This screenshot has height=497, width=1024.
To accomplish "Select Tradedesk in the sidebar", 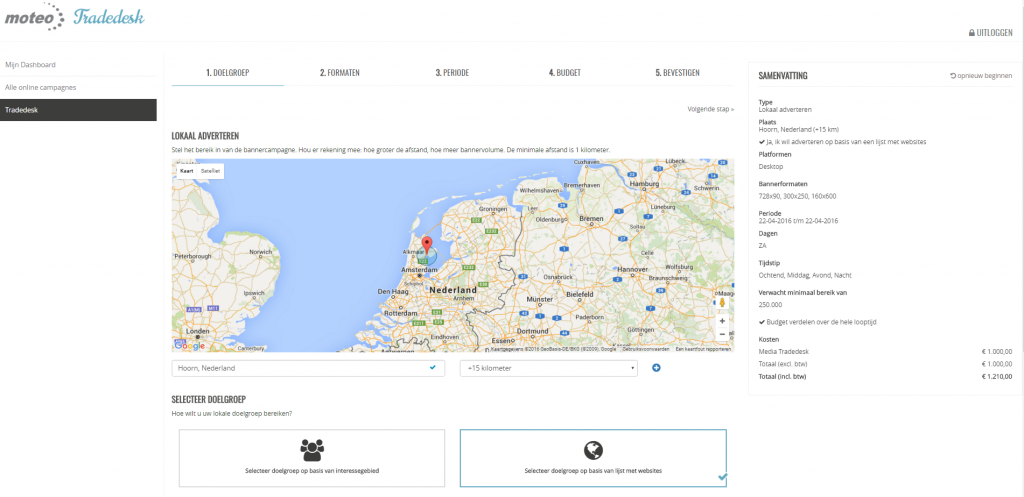I will (78, 110).
